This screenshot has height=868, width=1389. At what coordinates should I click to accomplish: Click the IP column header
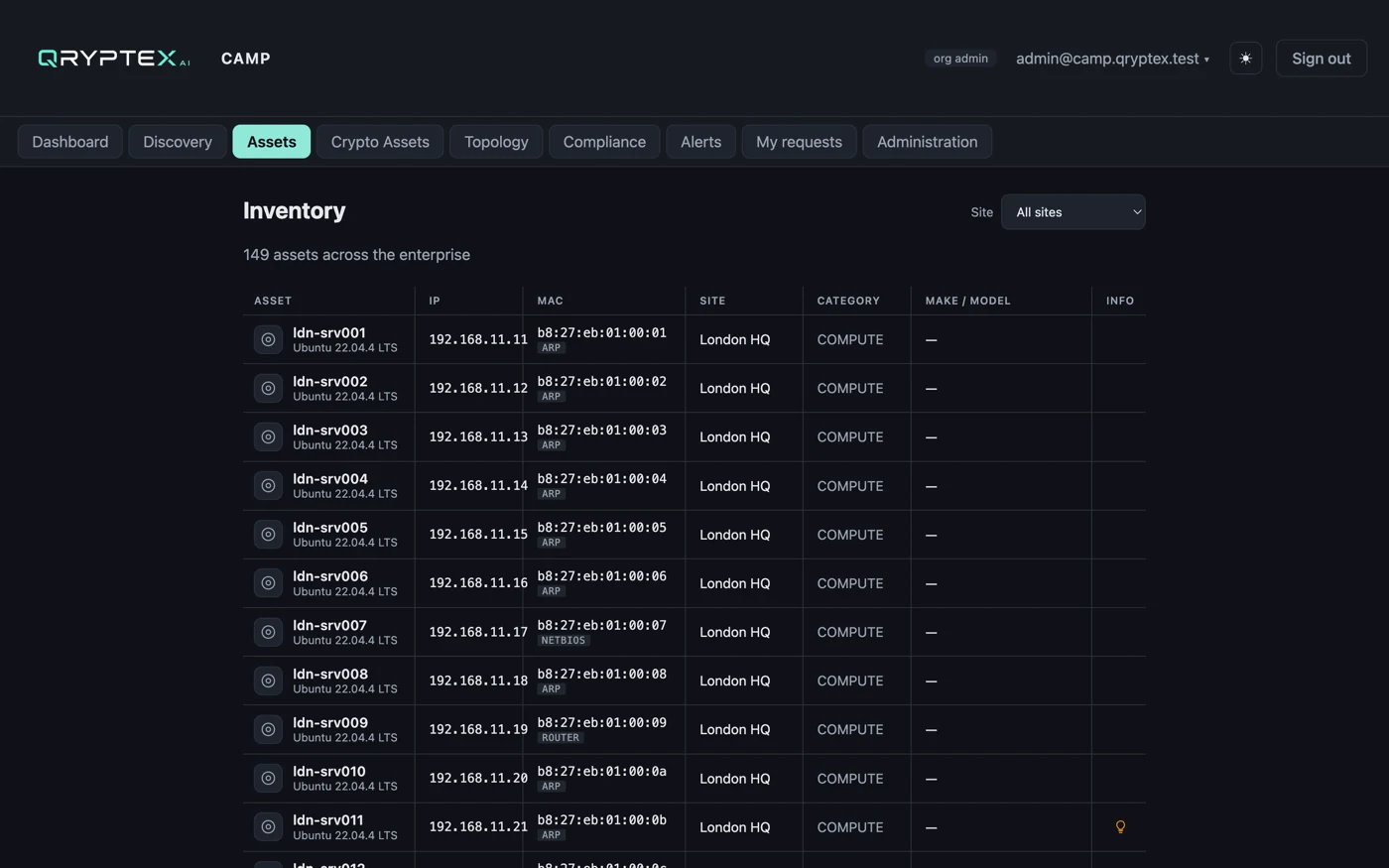(435, 301)
